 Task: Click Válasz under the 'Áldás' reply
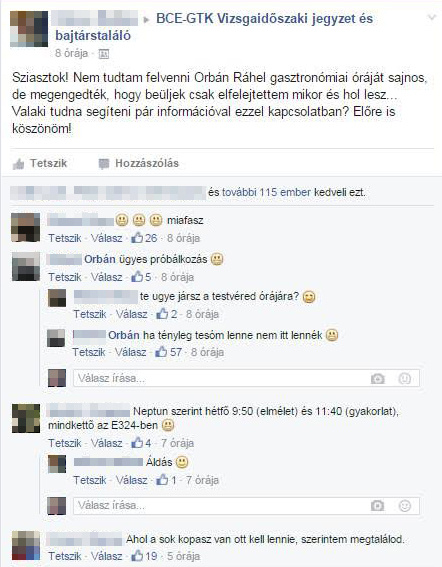tap(131, 480)
